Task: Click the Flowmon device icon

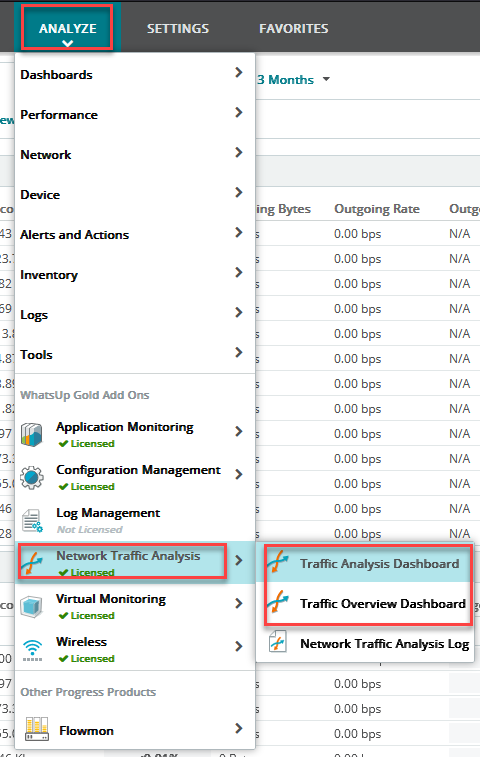Action: (37, 729)
